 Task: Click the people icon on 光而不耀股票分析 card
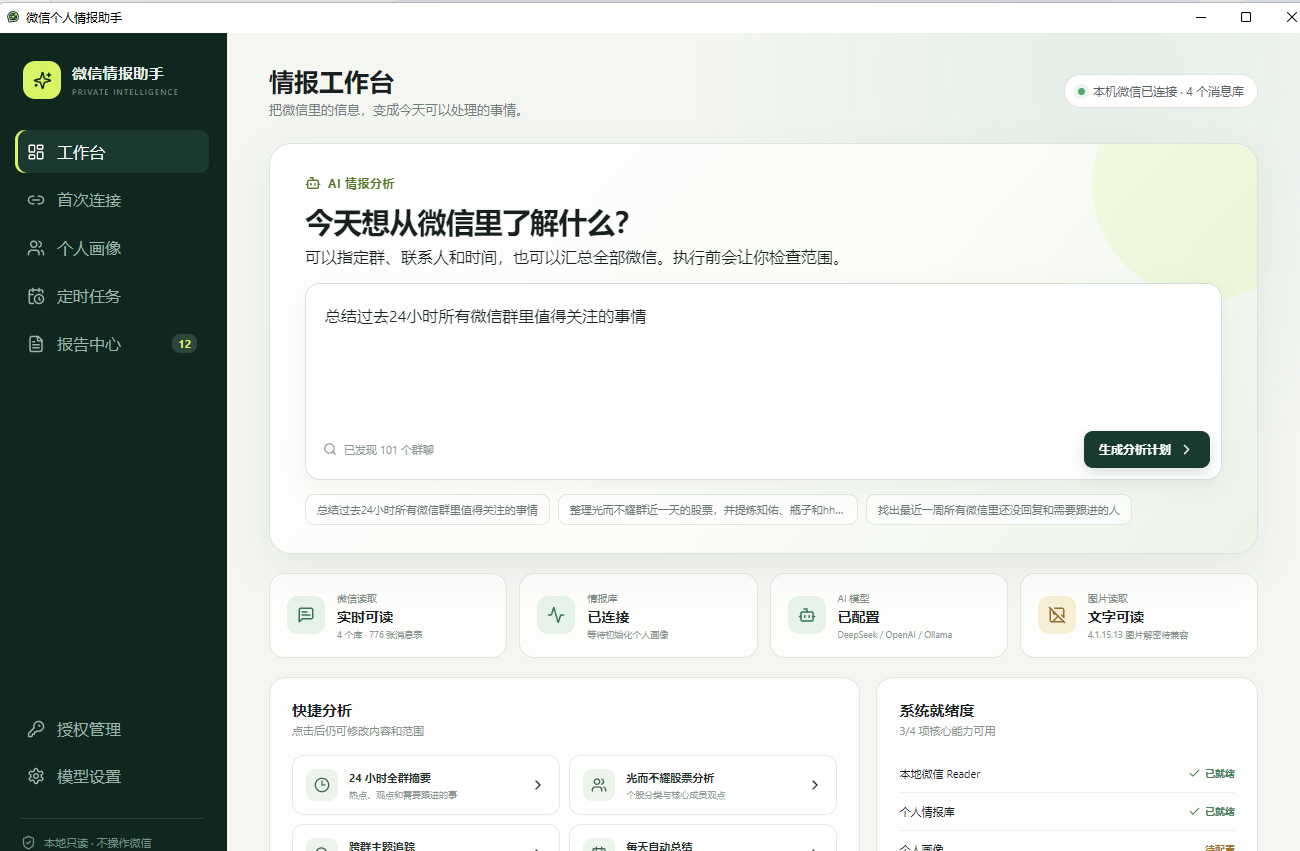(x=599, y=785)
